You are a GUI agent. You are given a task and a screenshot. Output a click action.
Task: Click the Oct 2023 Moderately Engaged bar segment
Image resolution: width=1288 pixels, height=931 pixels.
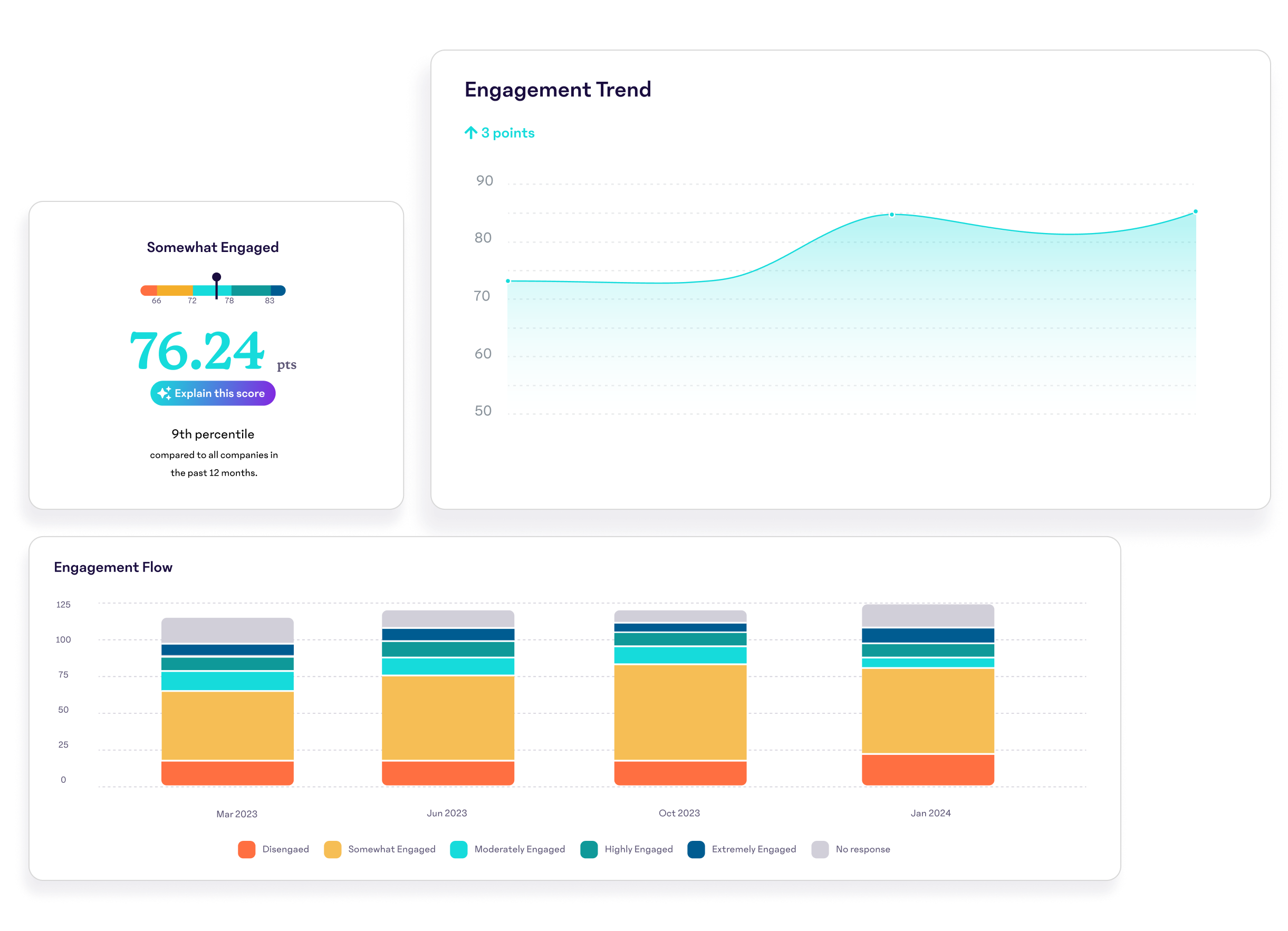680,655
